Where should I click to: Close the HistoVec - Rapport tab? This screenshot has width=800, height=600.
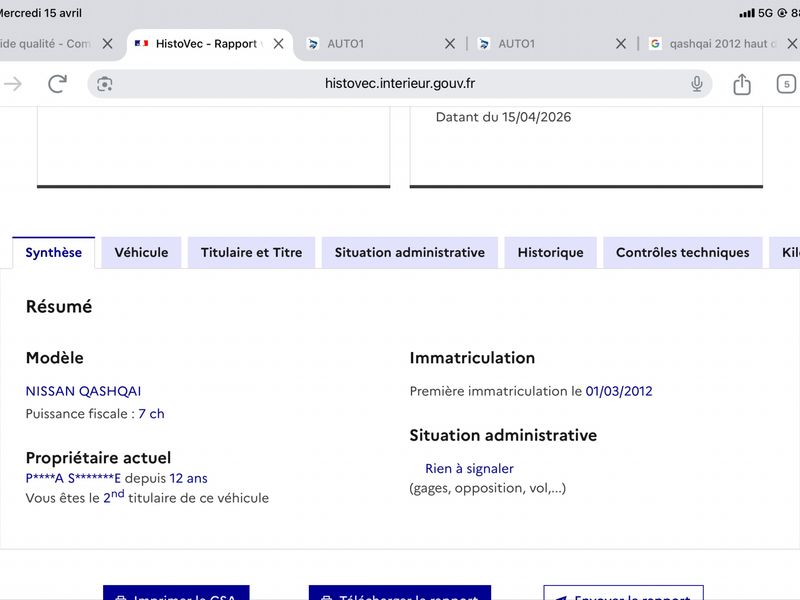pyautogui.click(x=279, y=44)
